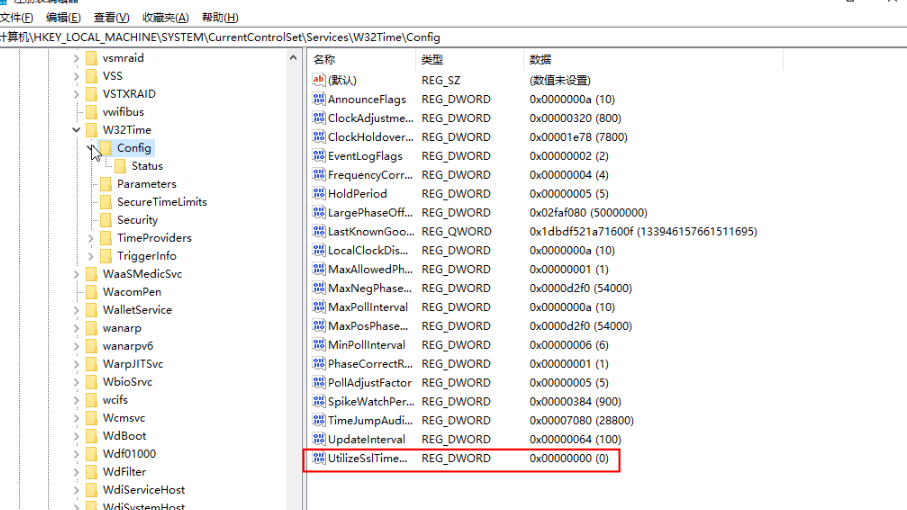The width and height of the screenshot is (907, 510).
Task: Click the folder icon for Parameters key
Action: click(x=105, y=184)
